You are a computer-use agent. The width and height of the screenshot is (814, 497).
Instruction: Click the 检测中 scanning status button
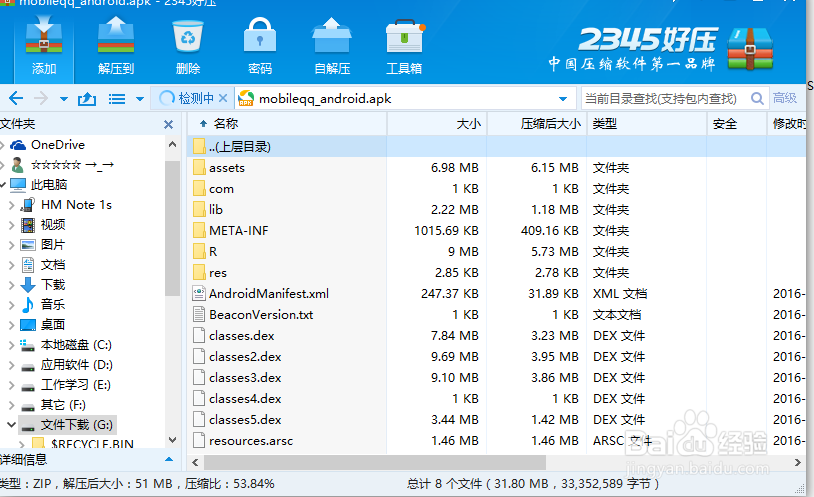(187, 98)
